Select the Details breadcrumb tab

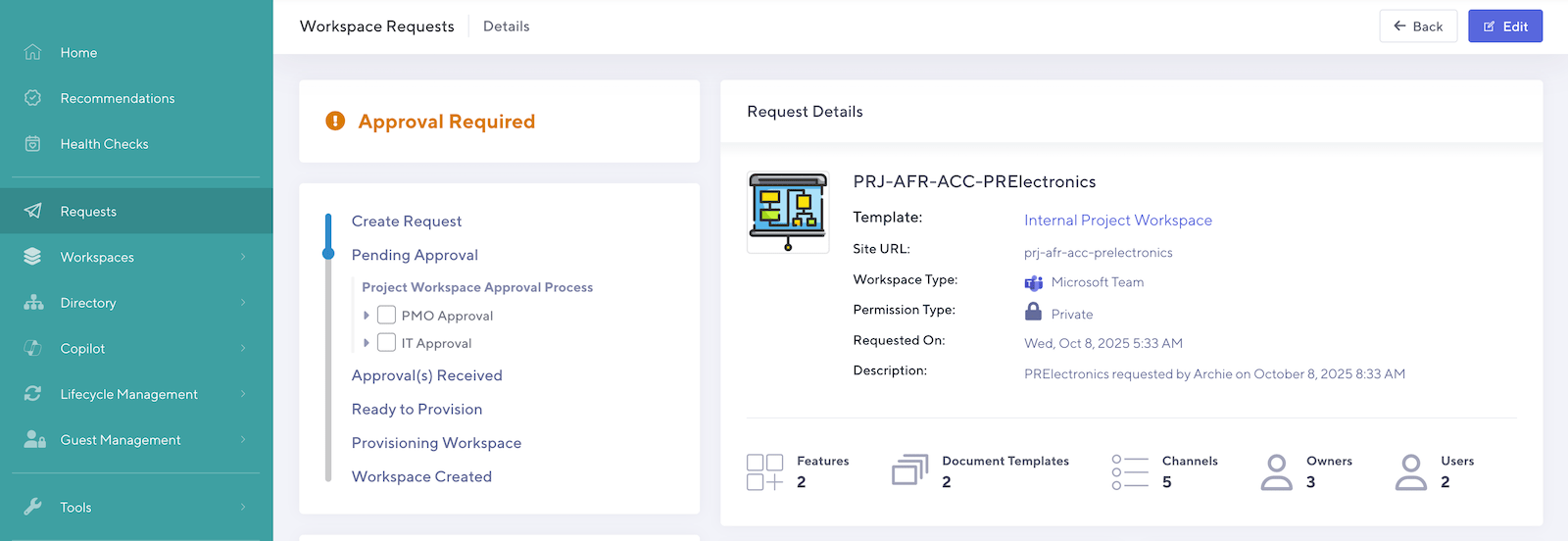click(506, 26)
